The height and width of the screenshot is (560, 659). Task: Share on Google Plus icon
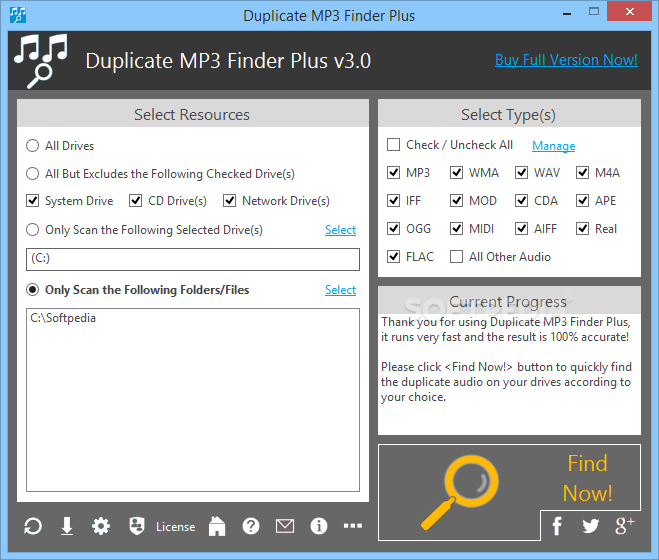tap(625, 526)
